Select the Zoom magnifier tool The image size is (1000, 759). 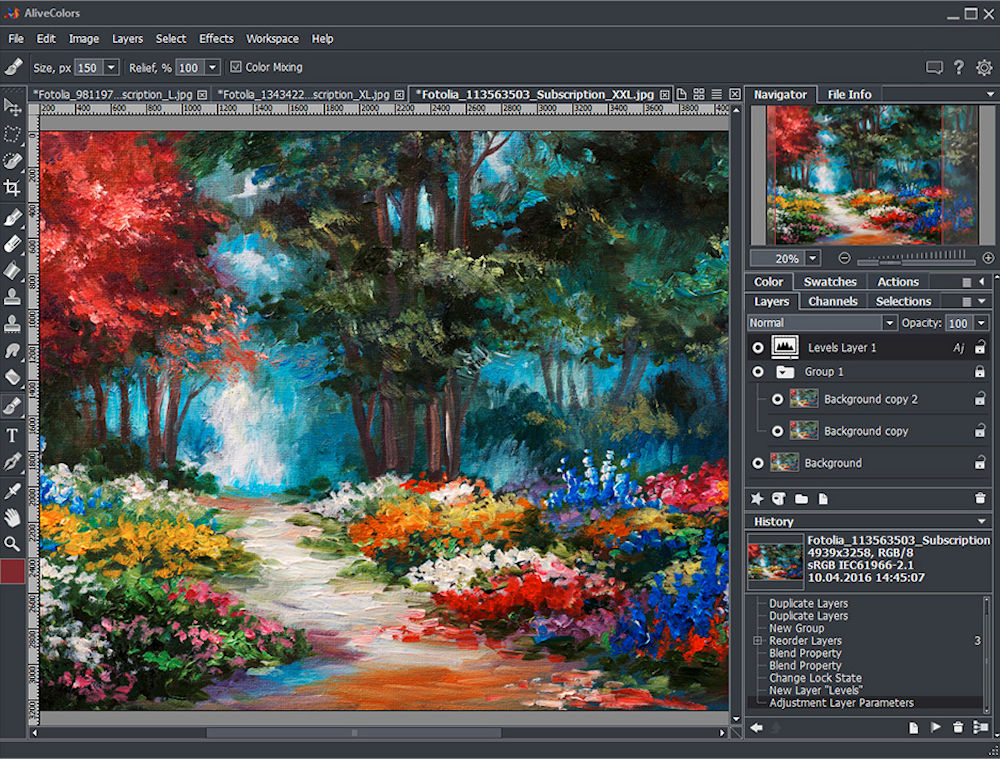13,544
